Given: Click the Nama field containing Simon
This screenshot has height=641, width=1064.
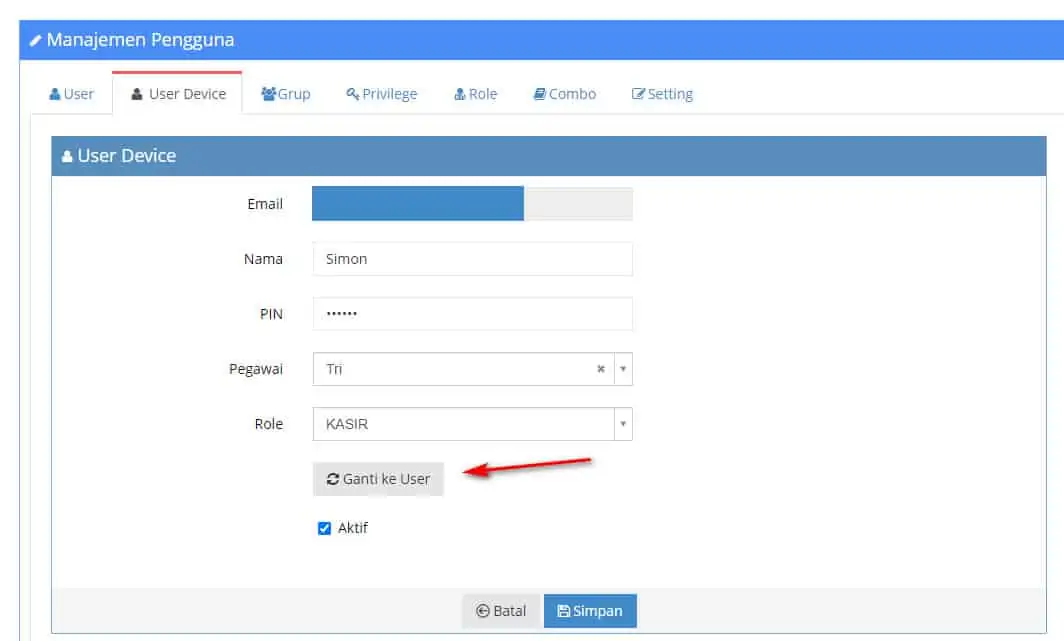Looking at the screenshot, I should click(x=472, y=258).
